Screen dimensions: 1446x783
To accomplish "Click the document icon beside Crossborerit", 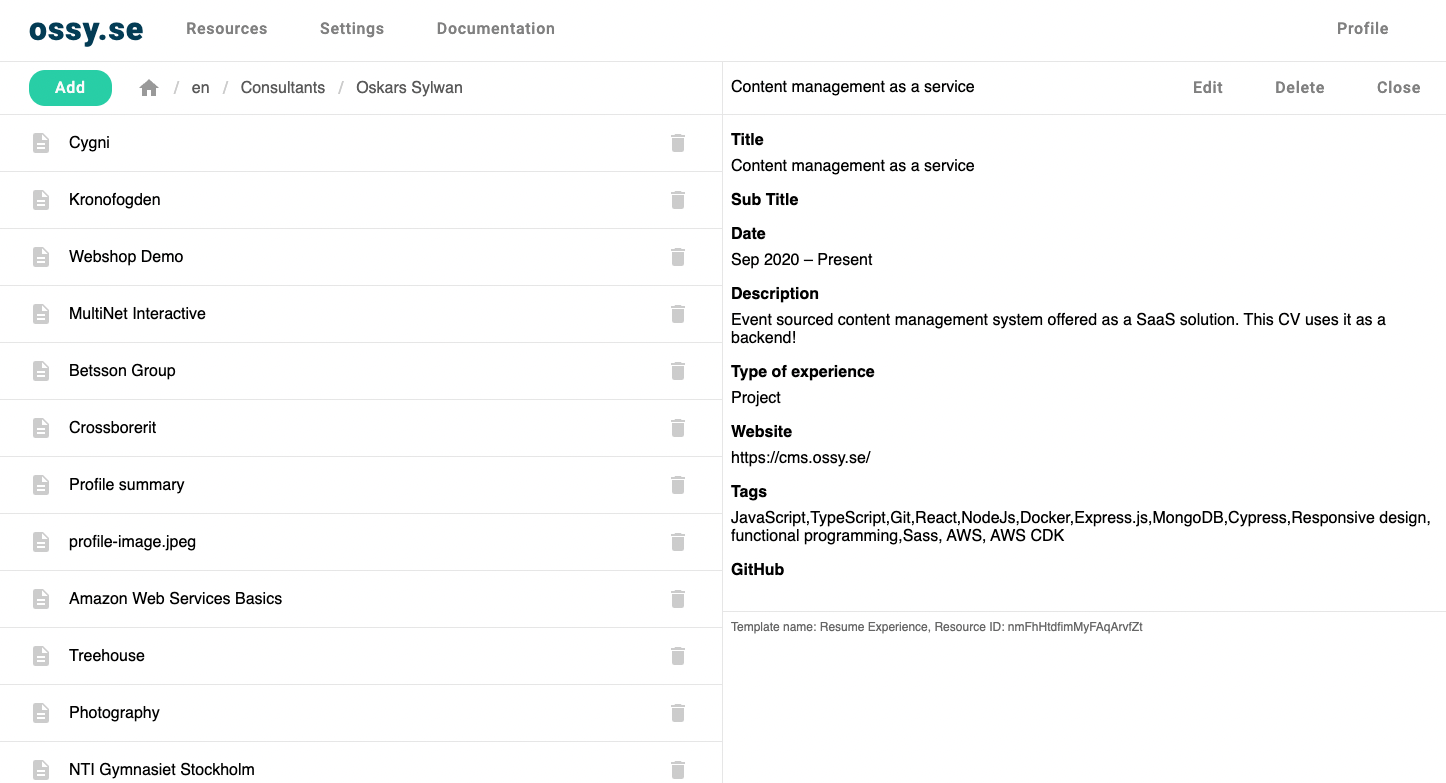I will (x=41, y=428).
